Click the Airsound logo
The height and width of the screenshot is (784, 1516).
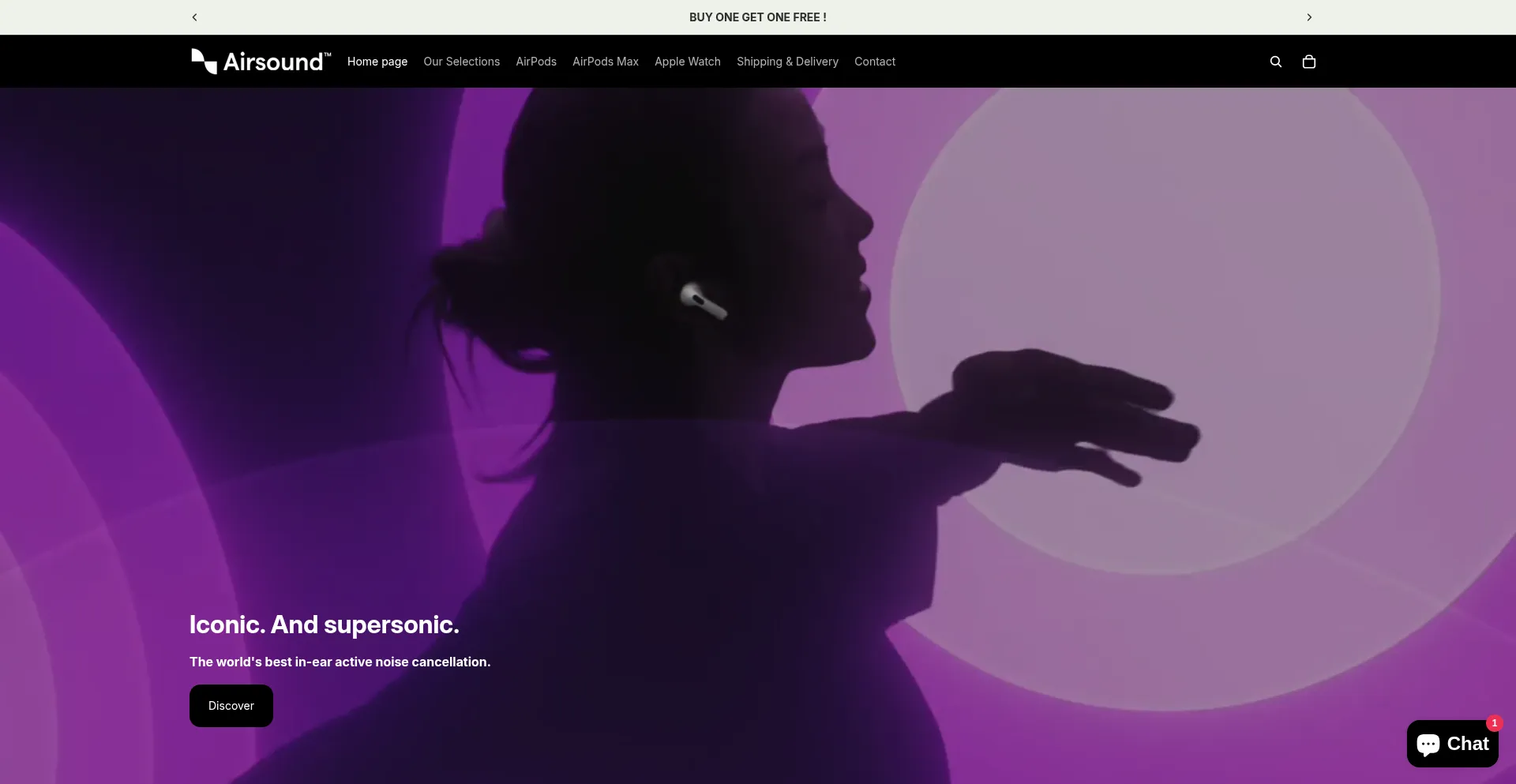coord(261,61)
